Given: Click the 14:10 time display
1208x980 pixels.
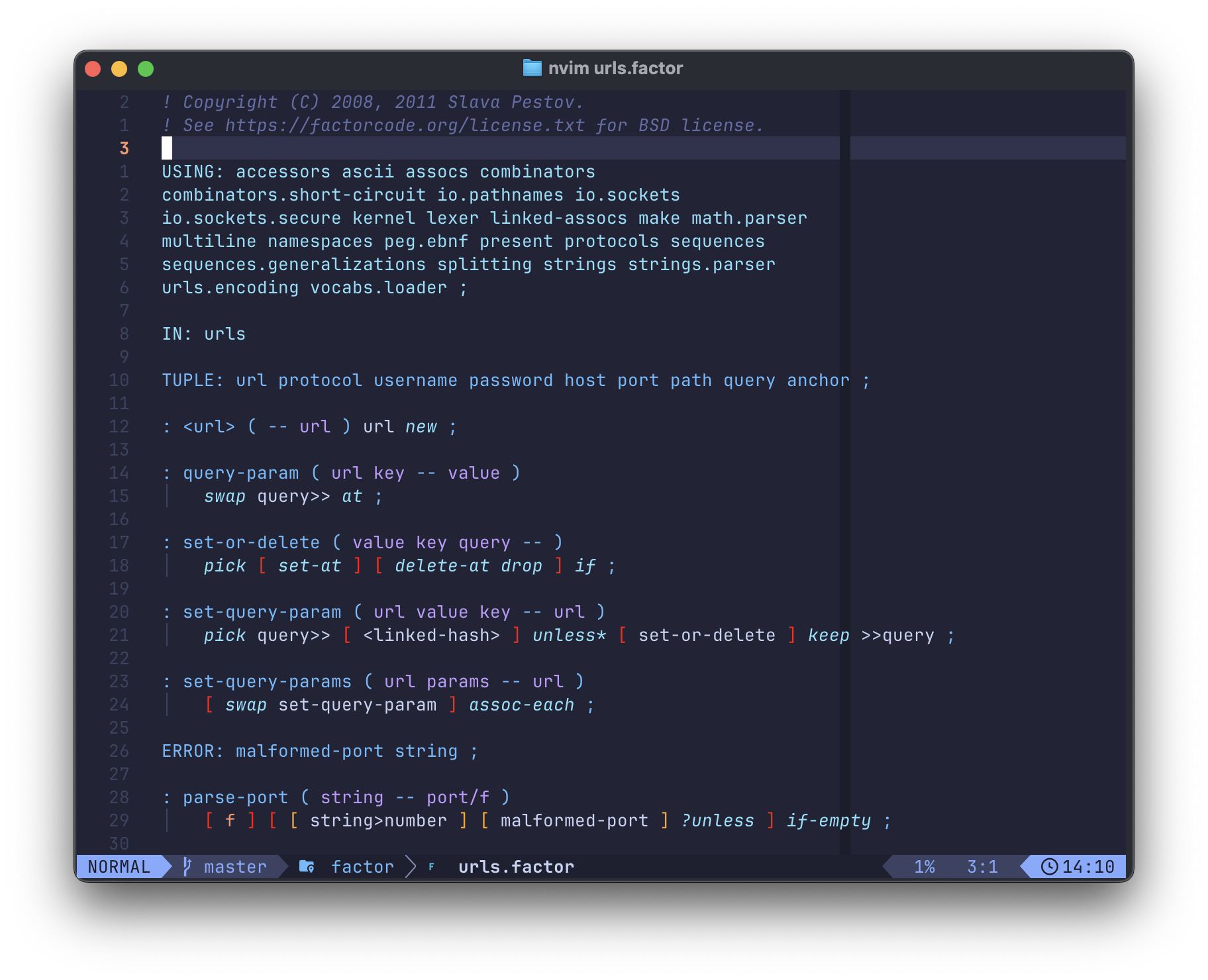Looking at the screenshot, I should pyautogui.click(x=1088, y=866).
